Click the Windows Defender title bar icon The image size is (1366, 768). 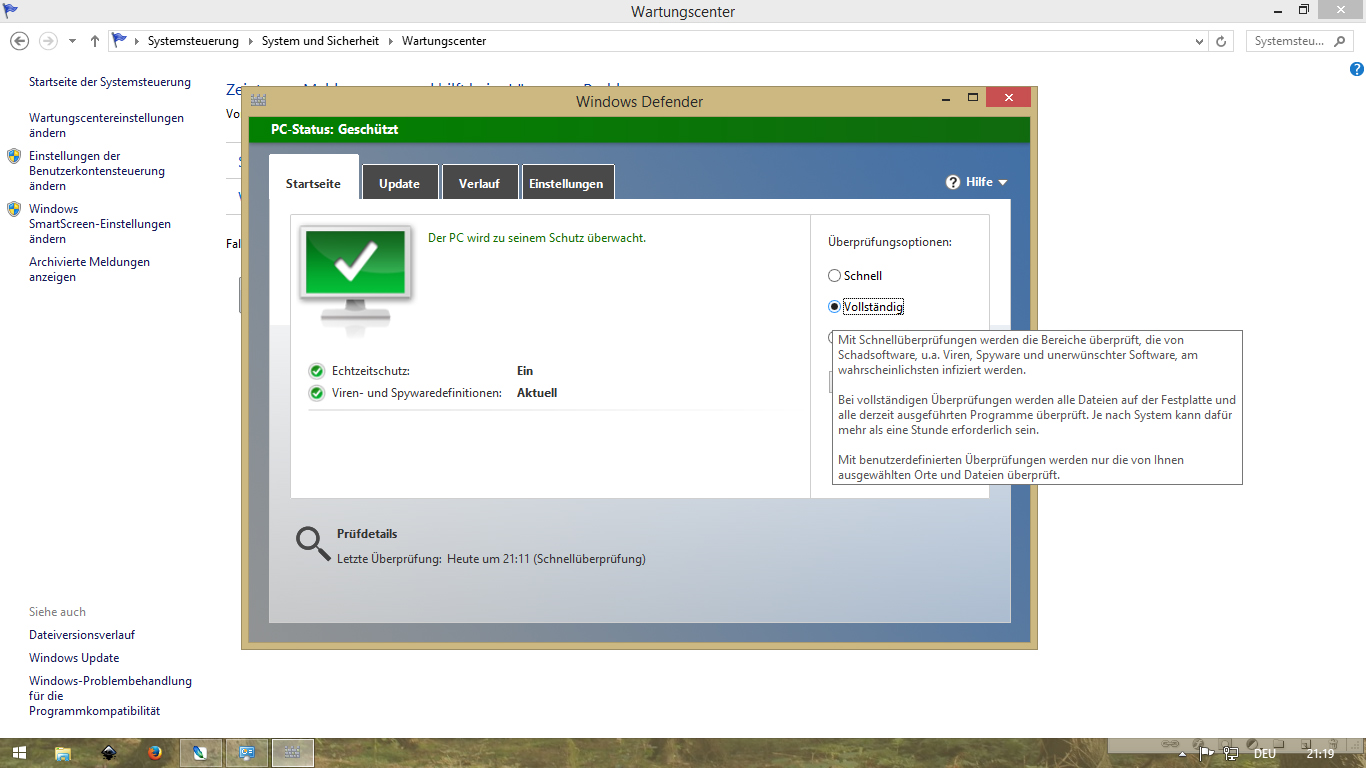click(x=258, y=101)
